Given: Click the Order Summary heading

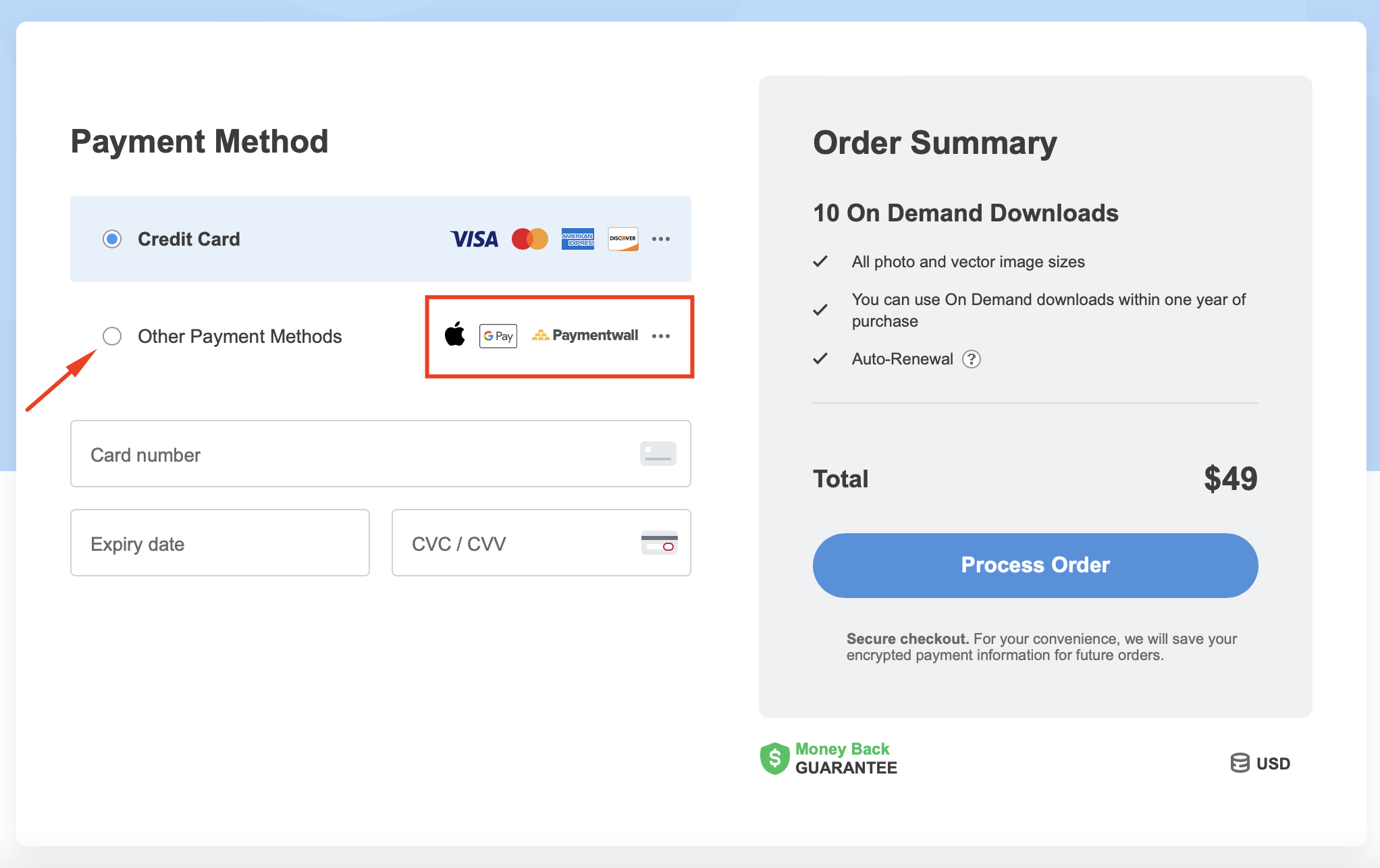Looking at the screenshot, I should tap(935, 143).
